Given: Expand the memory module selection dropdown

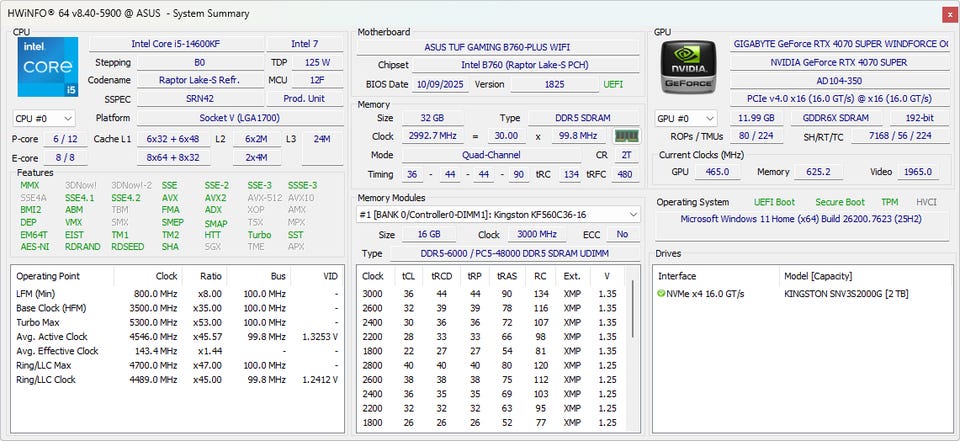Looking at the screenshot, I should [x=632, y=214].
